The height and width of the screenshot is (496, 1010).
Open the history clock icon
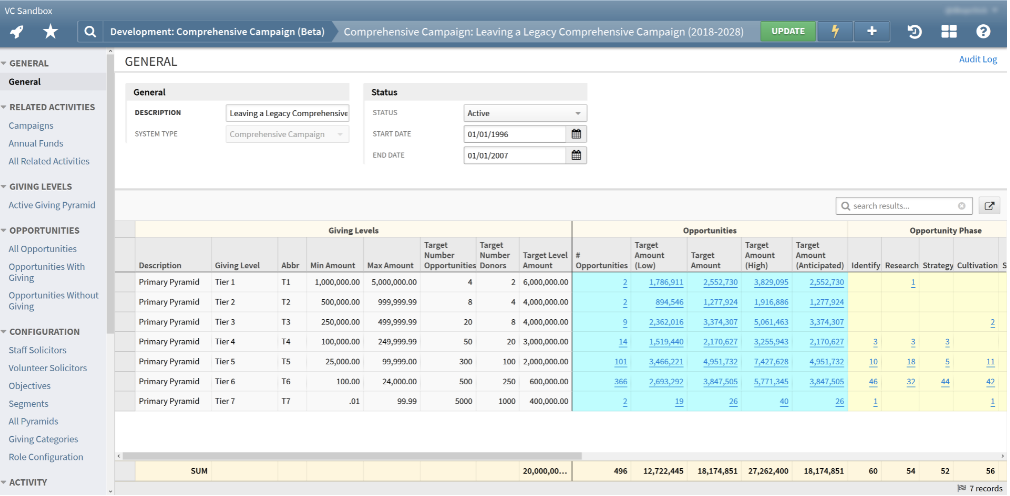pos(914,31)
